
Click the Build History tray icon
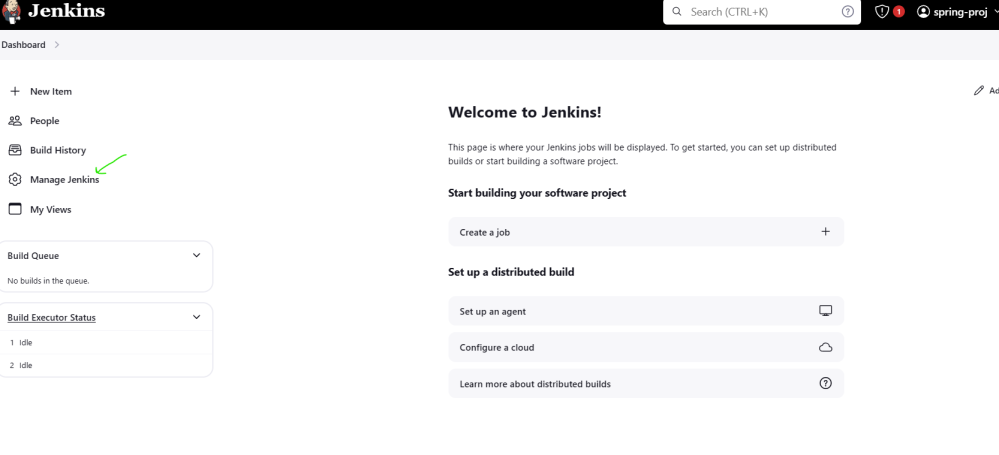coord(14,150)
